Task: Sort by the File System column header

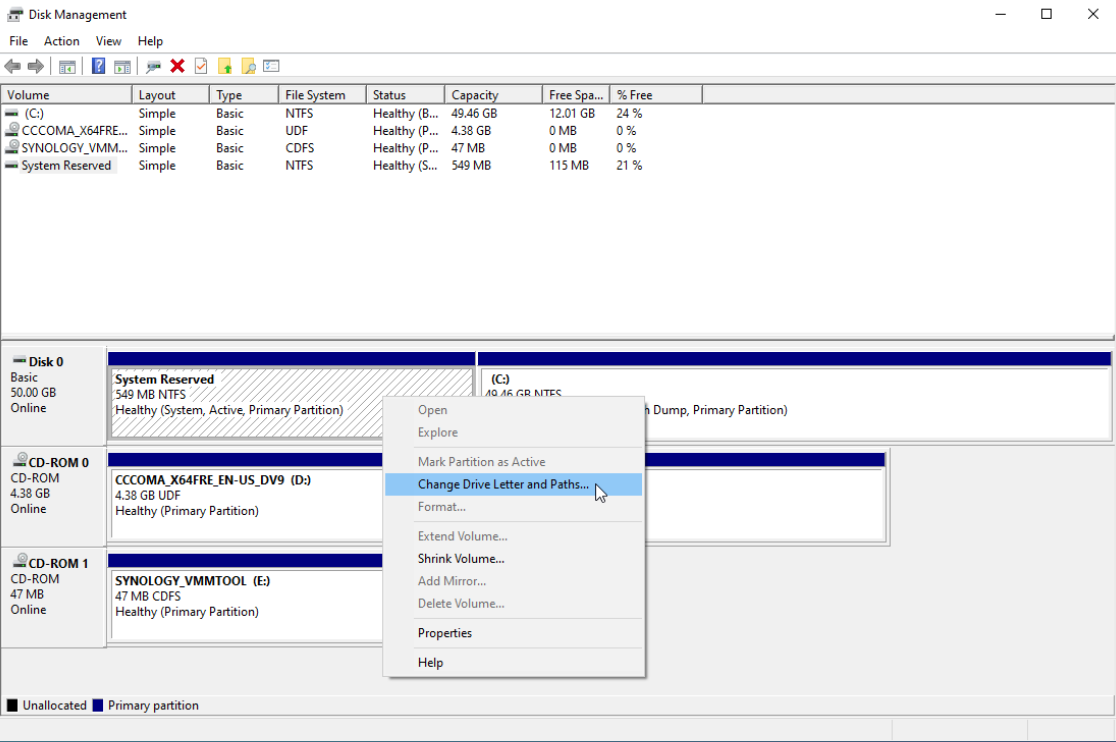Action: click(x=315, y=95)
